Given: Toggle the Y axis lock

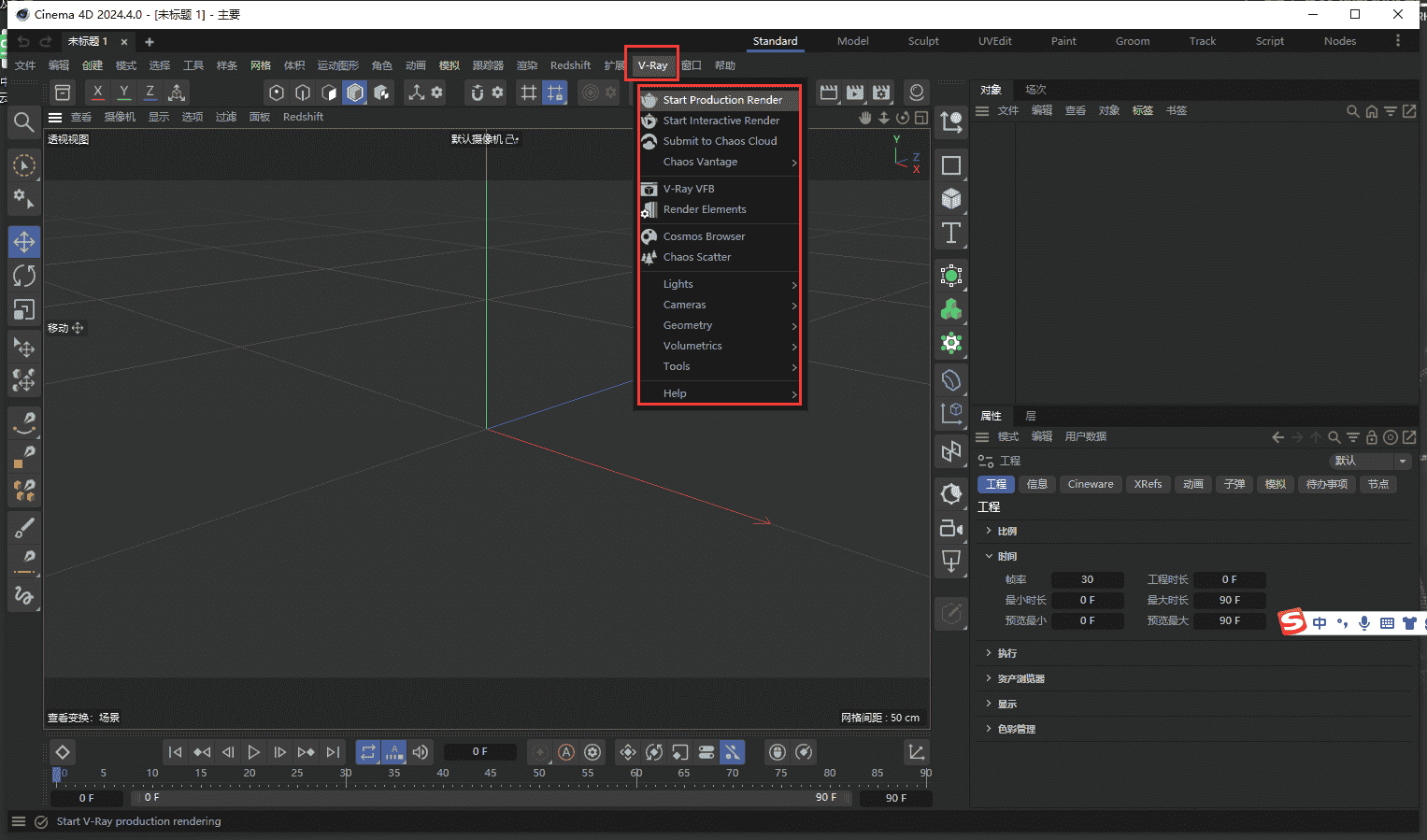Looking at the screenshot, I should (123, 92).
